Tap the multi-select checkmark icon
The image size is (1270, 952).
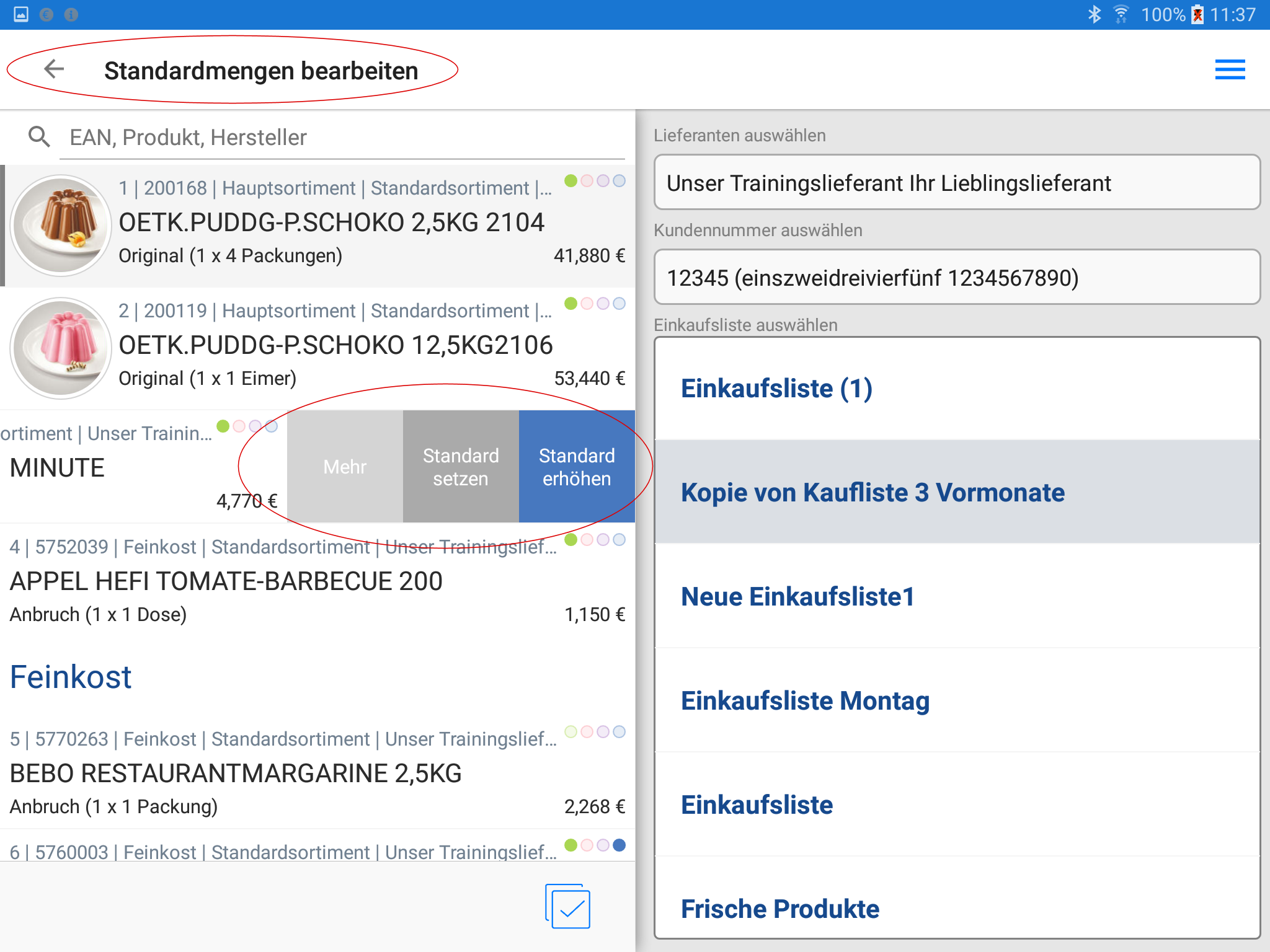click(568, 906)
